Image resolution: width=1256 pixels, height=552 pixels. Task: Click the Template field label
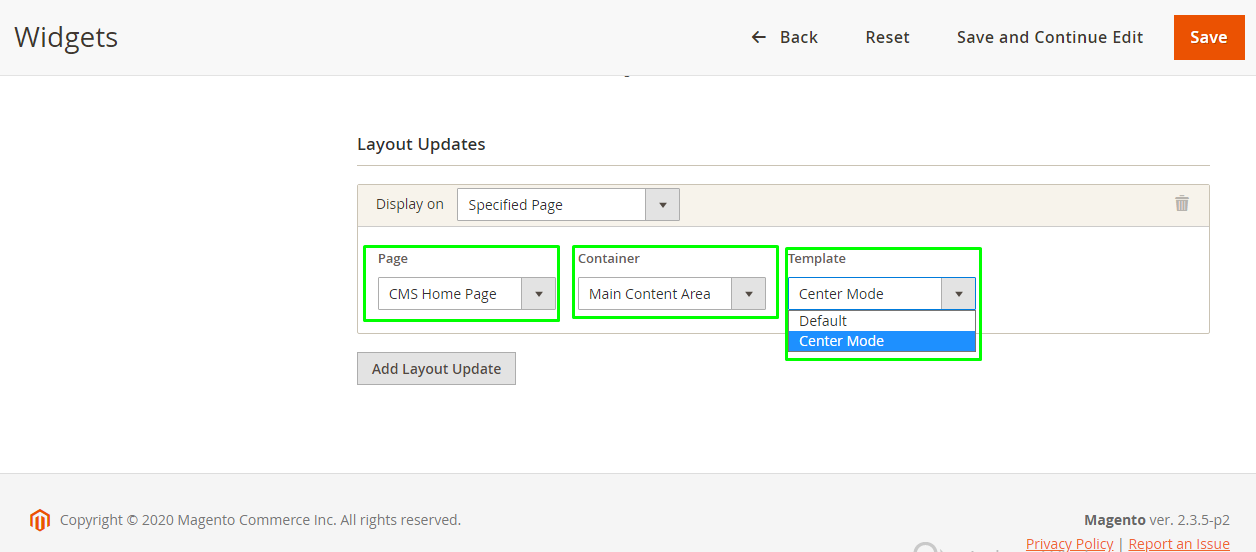pos(817,258)
